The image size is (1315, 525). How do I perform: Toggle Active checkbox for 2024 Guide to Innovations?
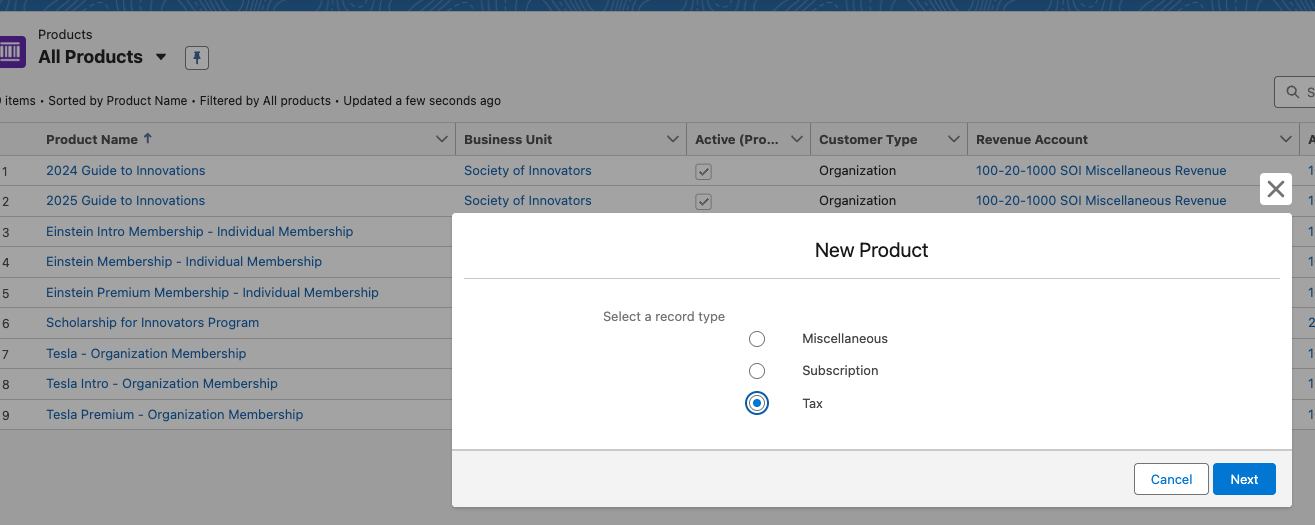tap(704, 171)
